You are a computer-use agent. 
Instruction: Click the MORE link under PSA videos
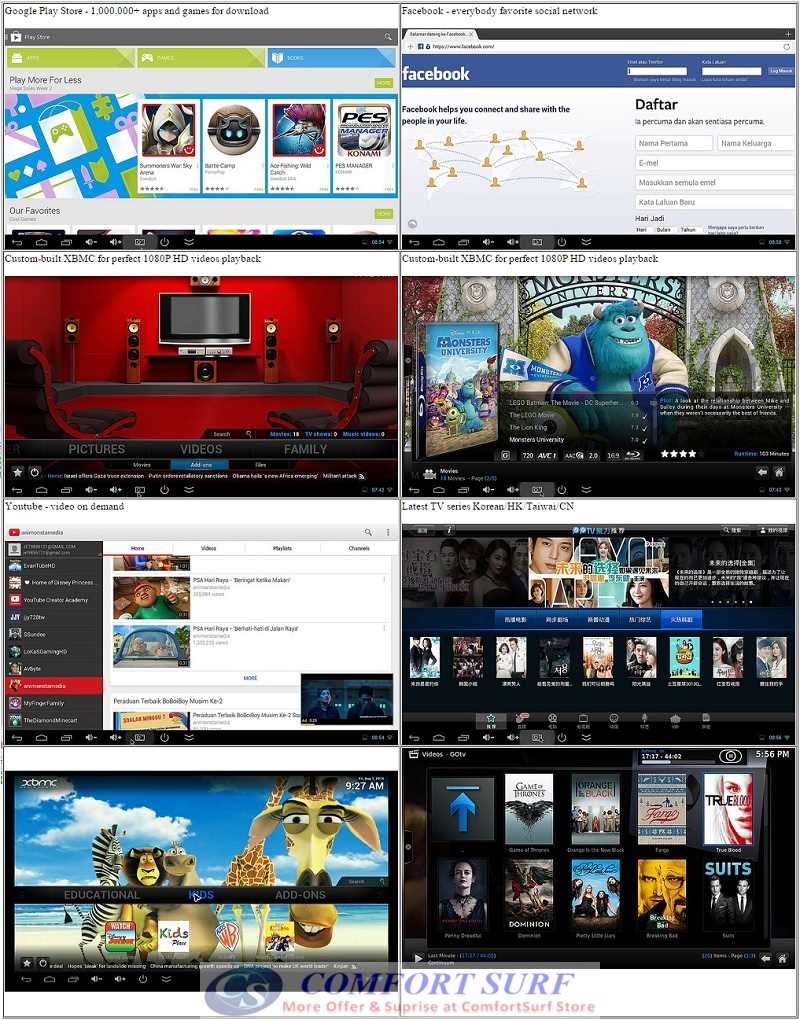tap(250, 678)
